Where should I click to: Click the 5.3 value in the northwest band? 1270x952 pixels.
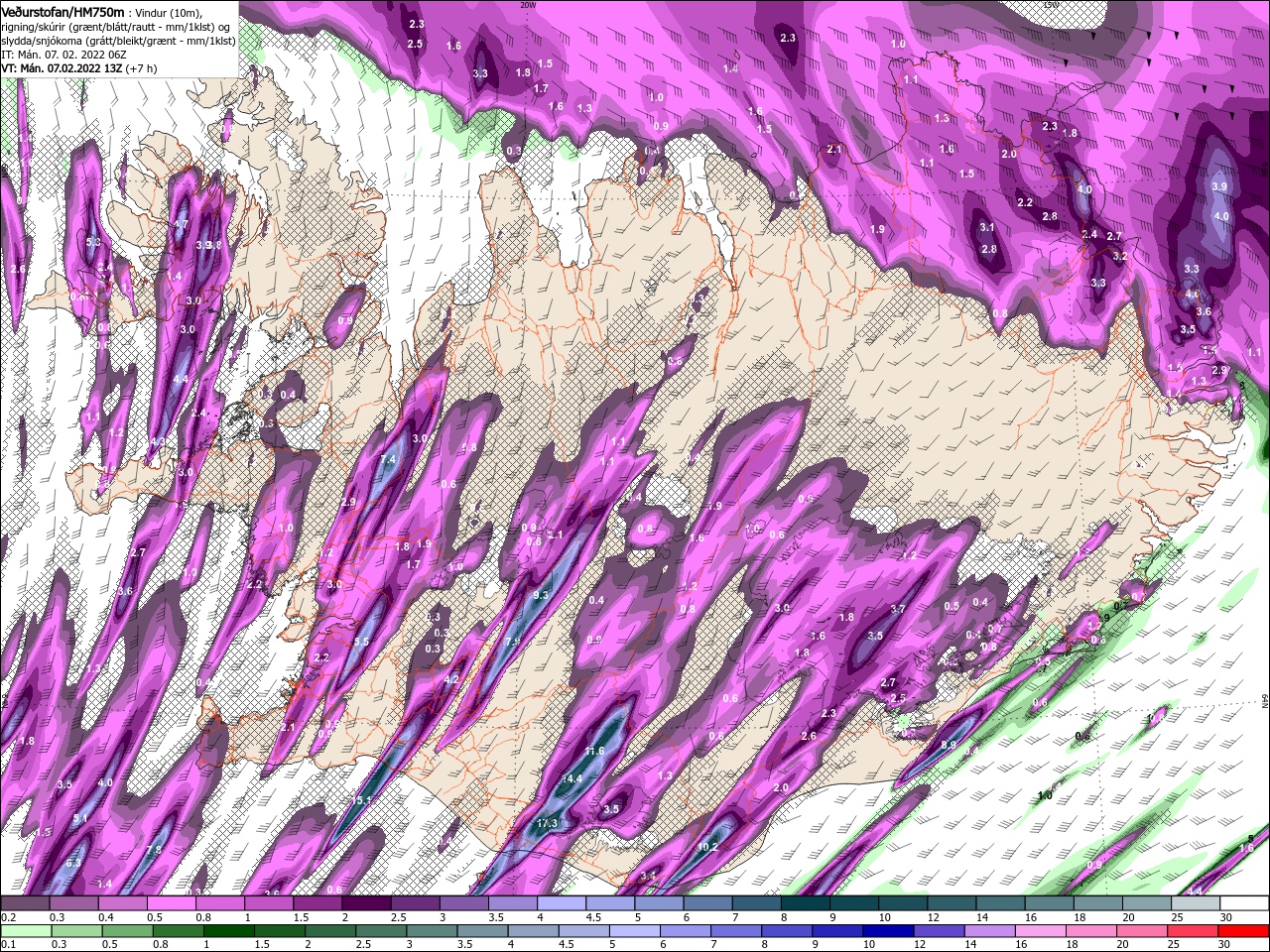tap(94, 242)
